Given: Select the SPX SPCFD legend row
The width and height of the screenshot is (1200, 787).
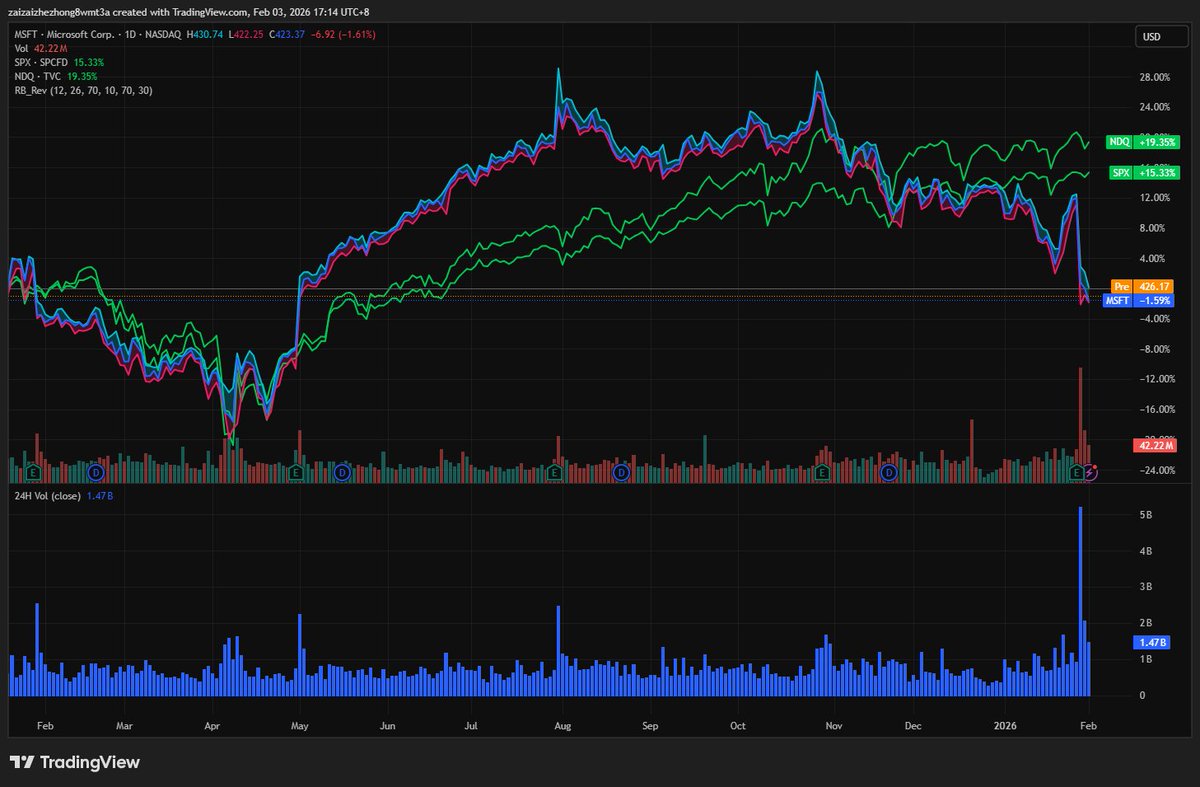Looking at the screenshot, I should click(x=59, y=62).
